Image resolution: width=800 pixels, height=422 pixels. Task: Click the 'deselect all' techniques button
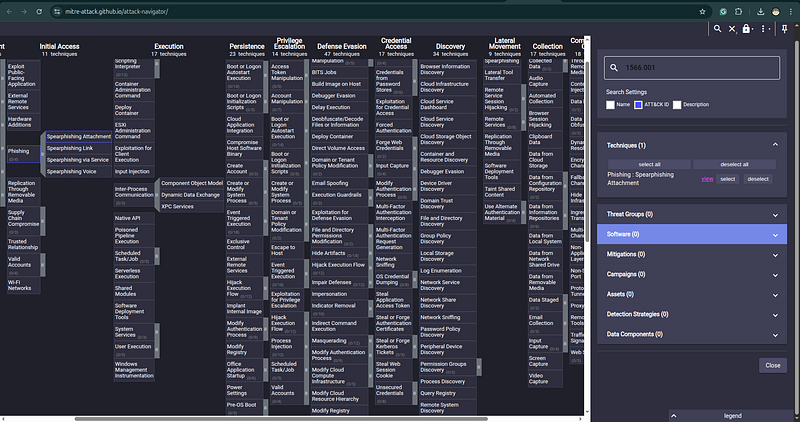click(734, 164)
